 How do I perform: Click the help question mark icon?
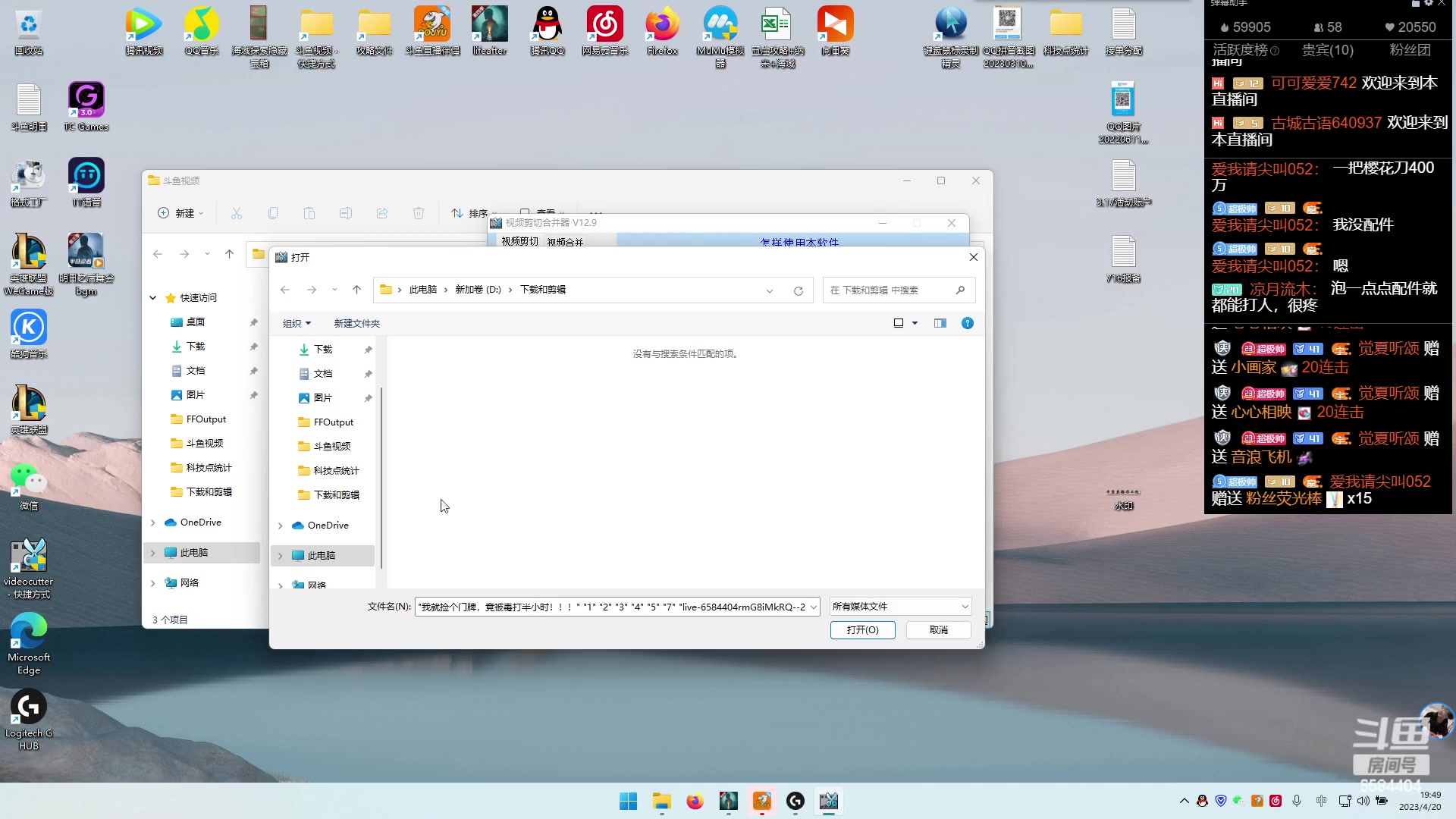967,323
